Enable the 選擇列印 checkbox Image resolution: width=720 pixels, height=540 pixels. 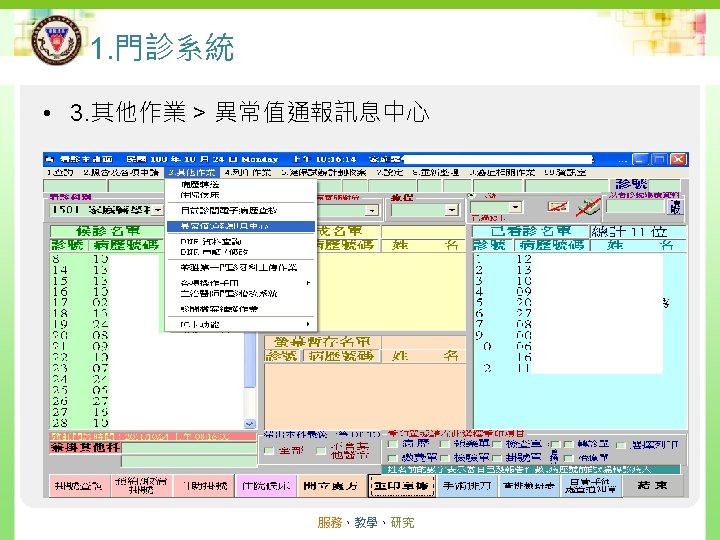620,444
